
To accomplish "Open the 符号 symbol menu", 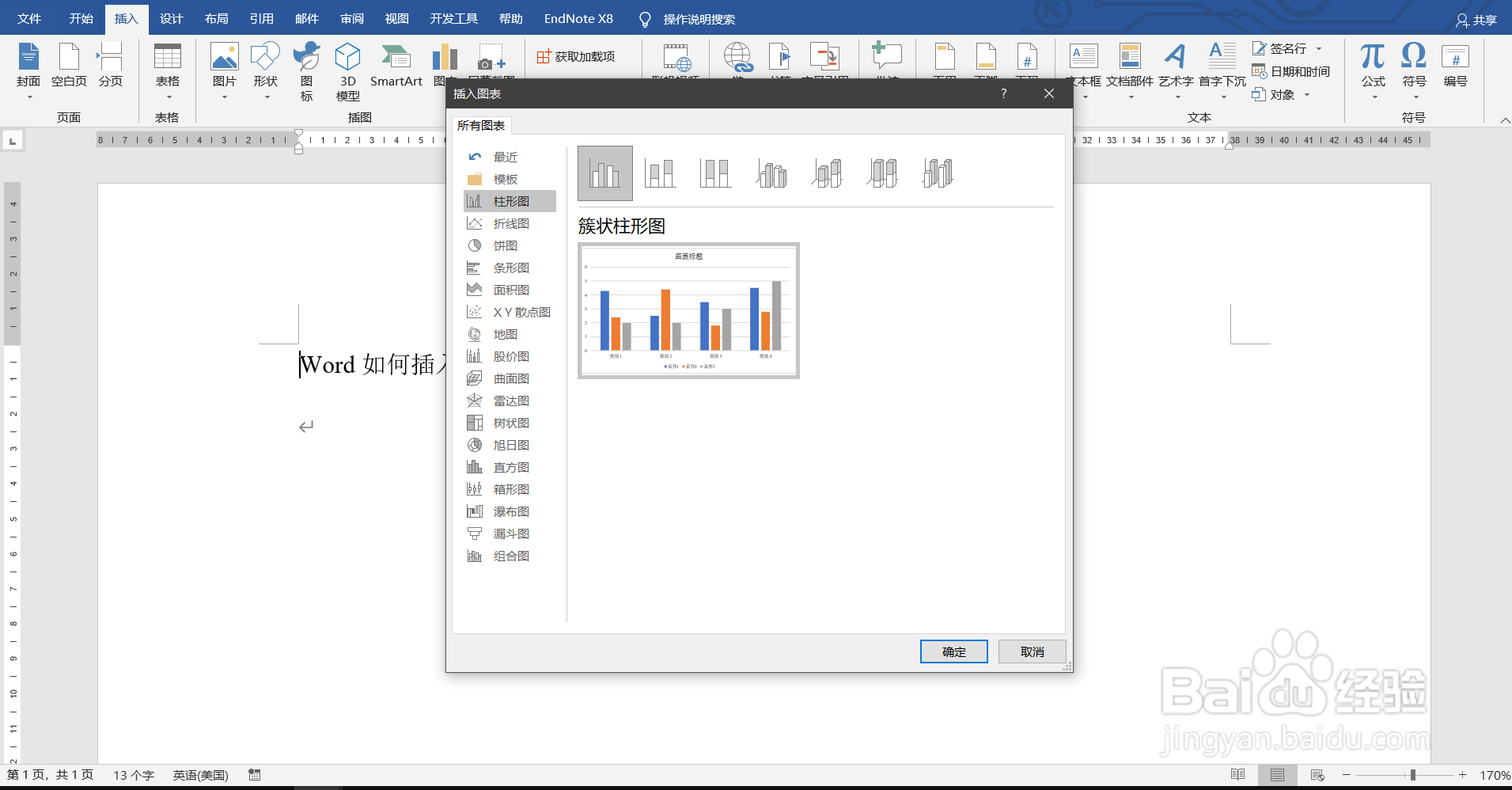I will (1414, 71).
